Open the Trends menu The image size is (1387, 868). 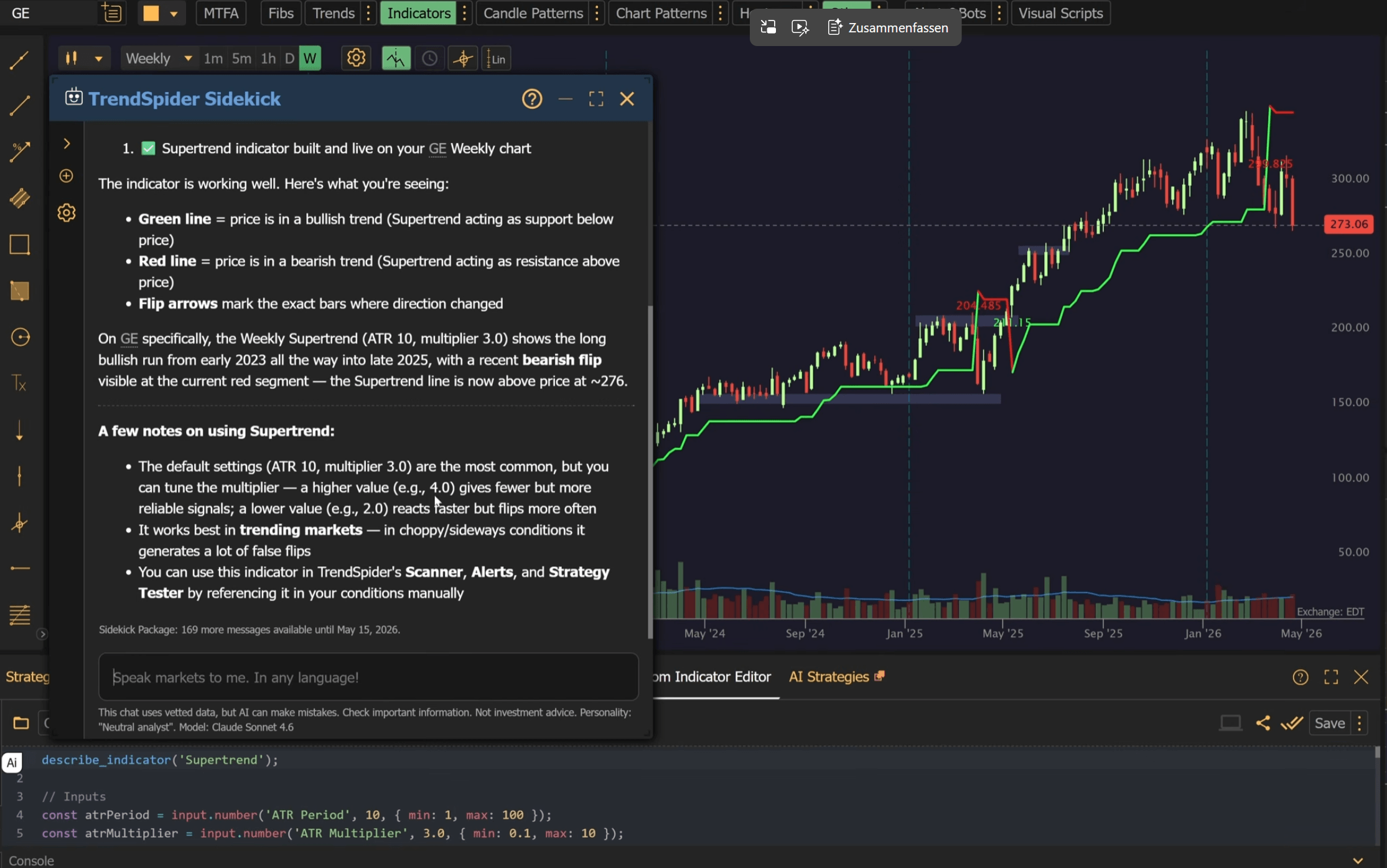click(x=333, y=13)
